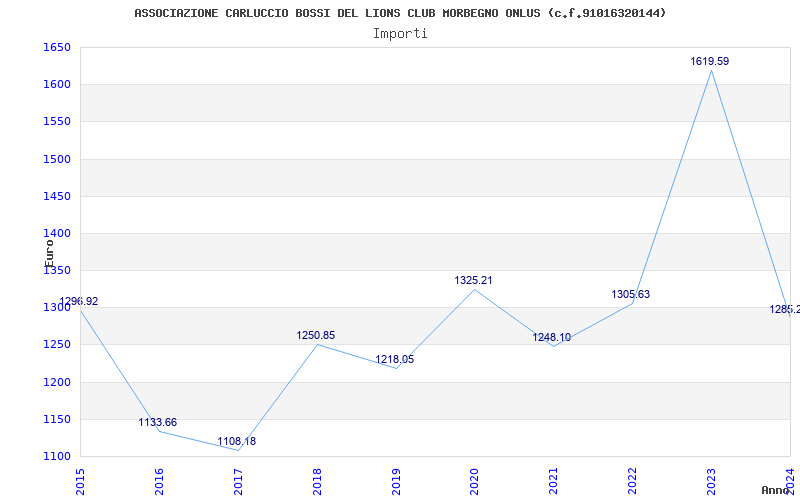Click y-axis value 1250

[x=57, y=345]
